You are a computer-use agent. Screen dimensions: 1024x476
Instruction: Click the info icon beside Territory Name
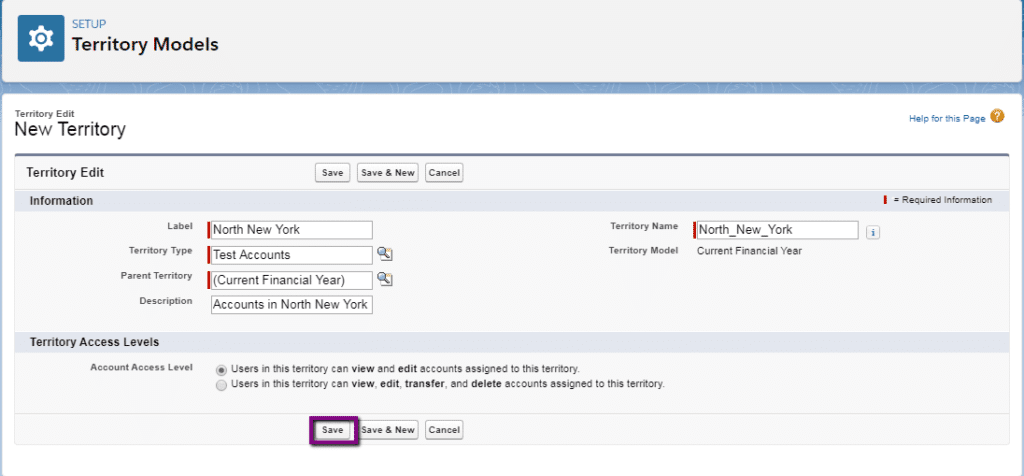[x=873, y=232]
